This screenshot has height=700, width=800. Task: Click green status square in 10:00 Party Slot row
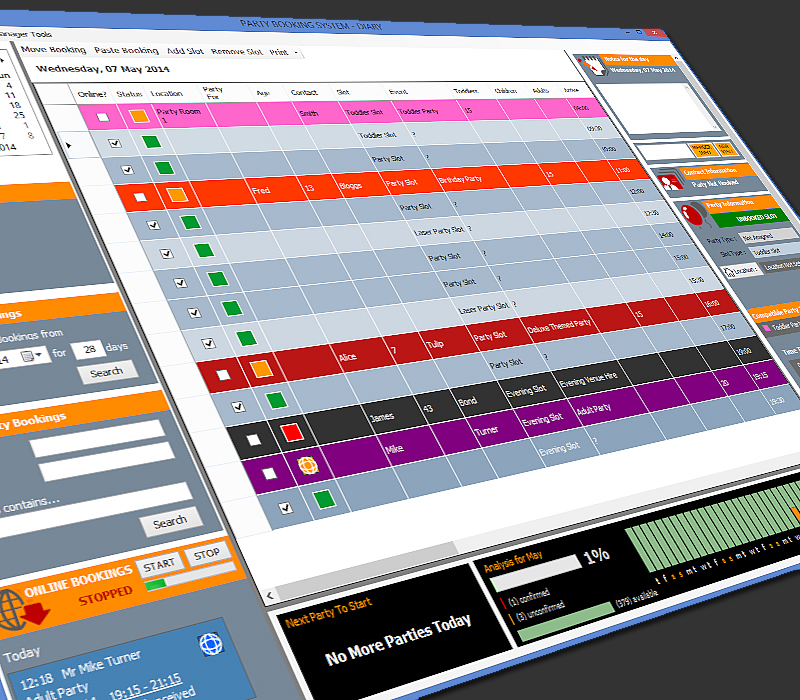point(164,167)
